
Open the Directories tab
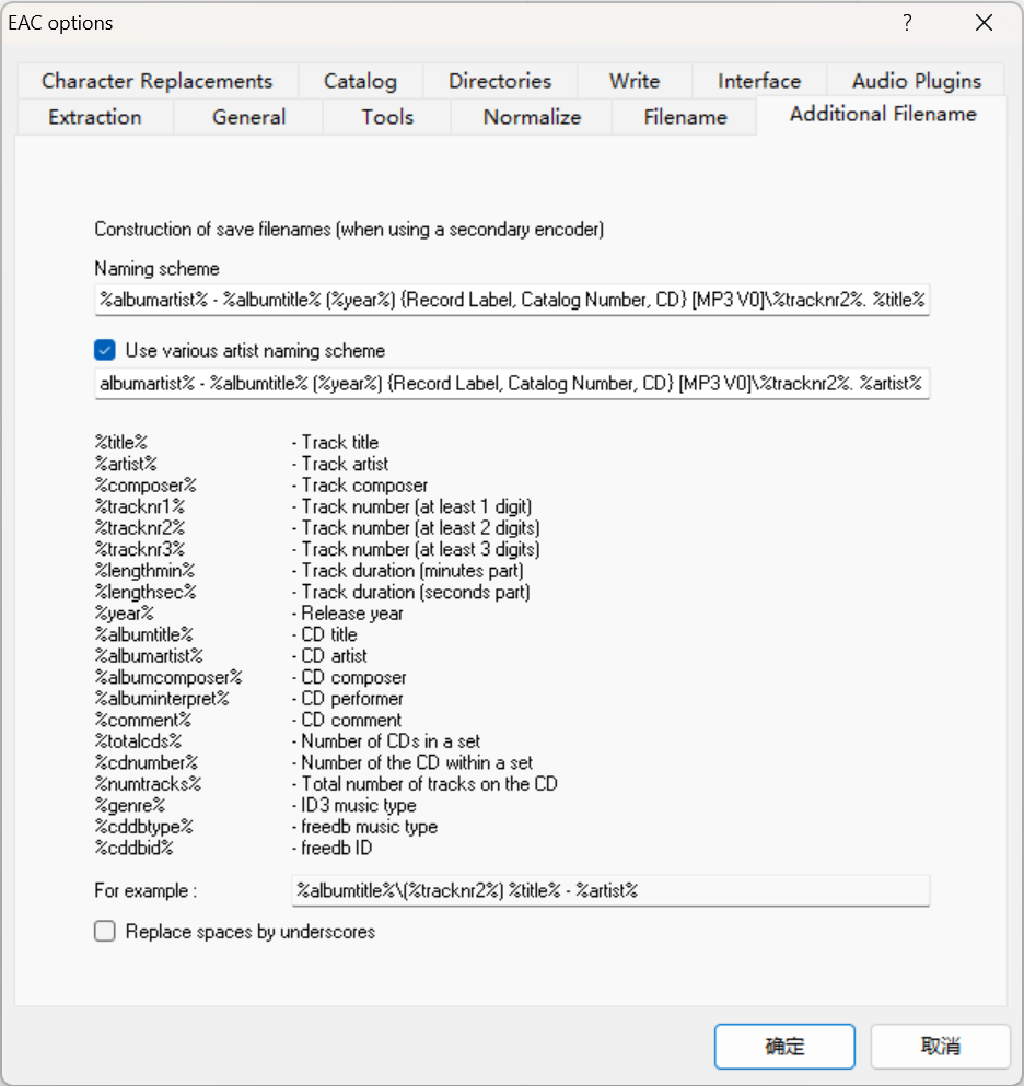499,80
